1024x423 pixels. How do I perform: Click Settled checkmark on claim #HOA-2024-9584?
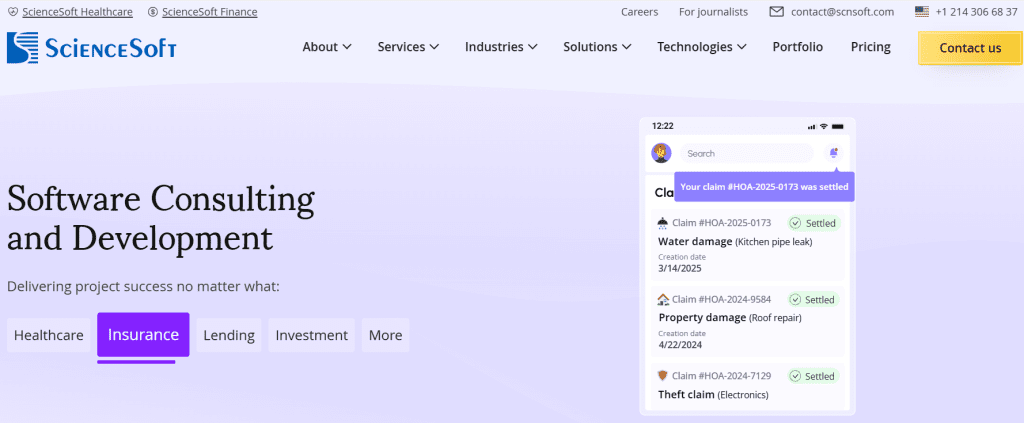click(795, 300)
